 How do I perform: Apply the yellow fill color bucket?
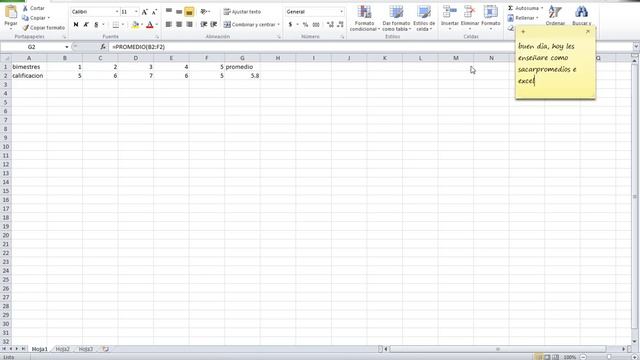click(x=135, y=25)
